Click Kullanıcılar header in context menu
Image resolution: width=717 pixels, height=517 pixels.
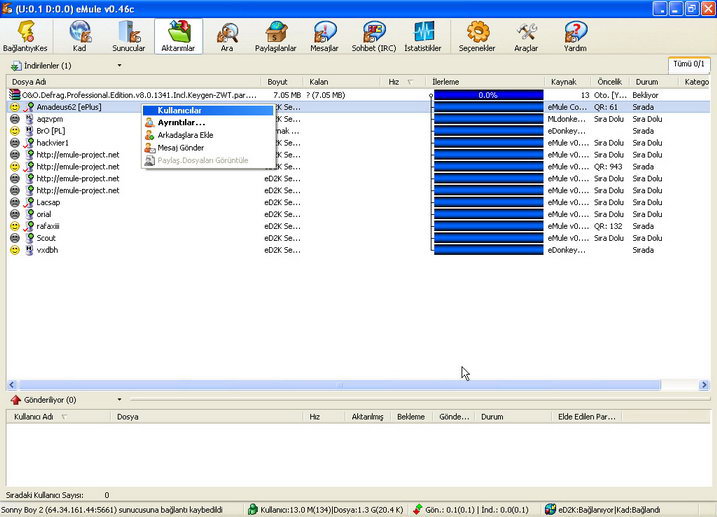point(209,111)
